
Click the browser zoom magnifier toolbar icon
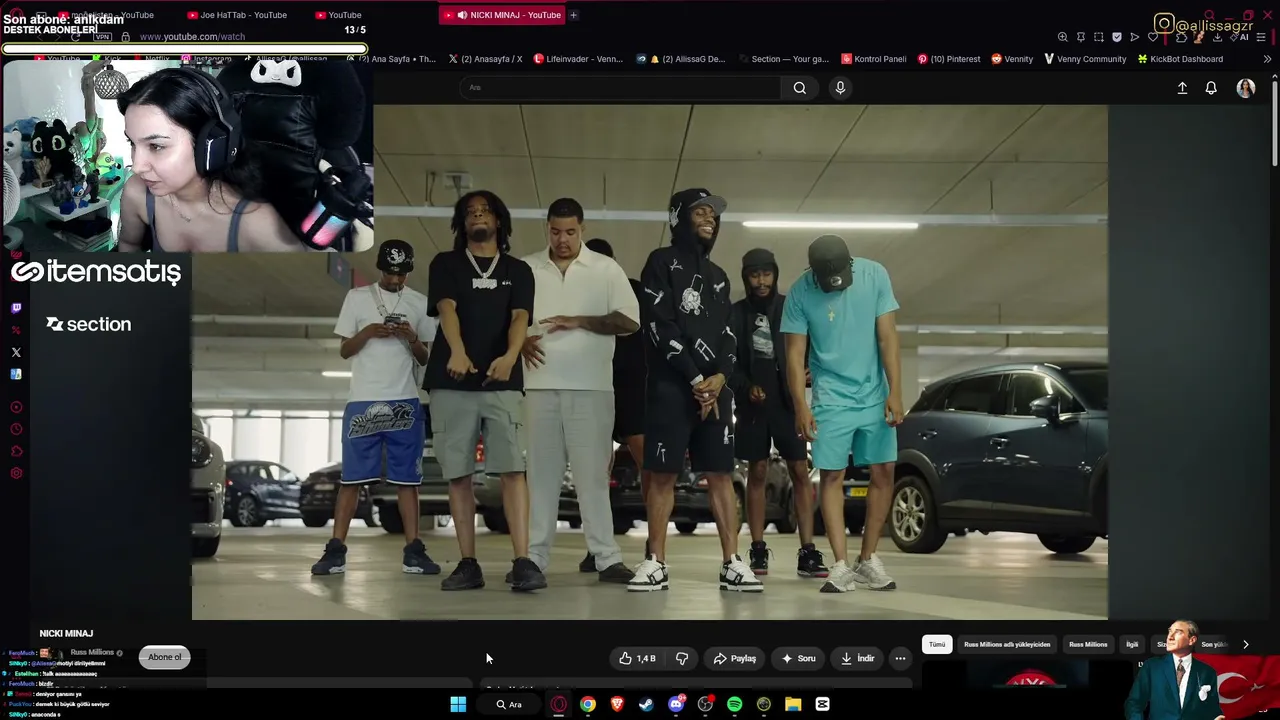click(1062, 37)
